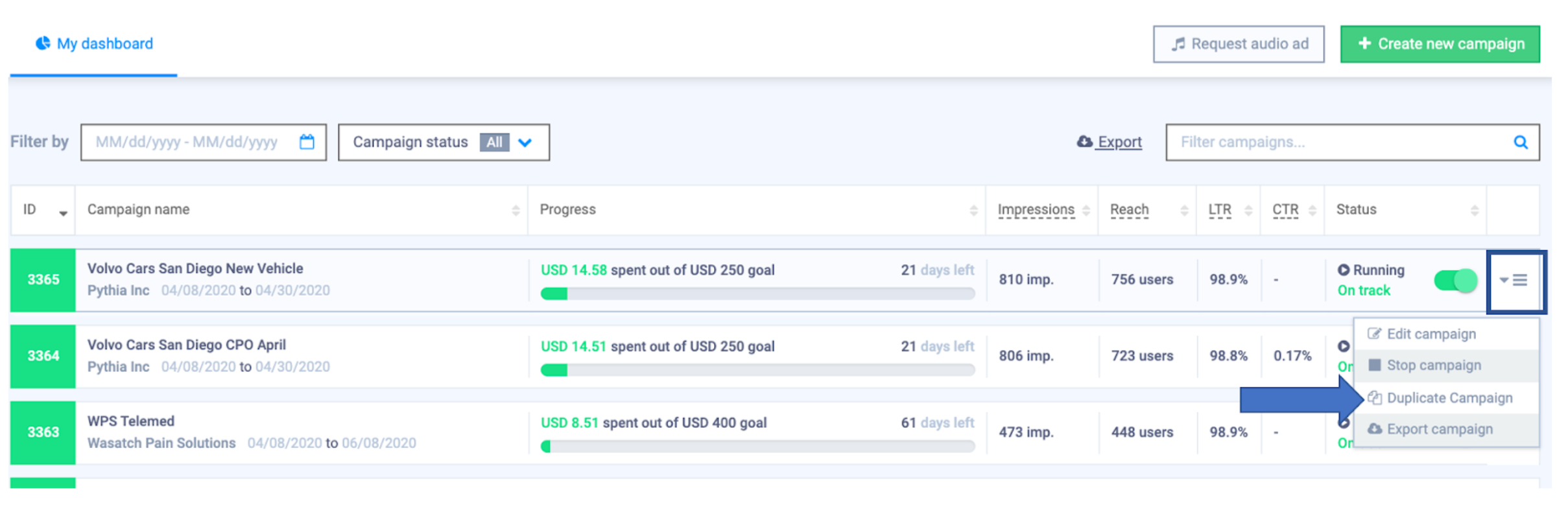Click the search magnifier in Filter campaigns
The height and width of the screenshot is (512, 1568).
click(1520, 142)
